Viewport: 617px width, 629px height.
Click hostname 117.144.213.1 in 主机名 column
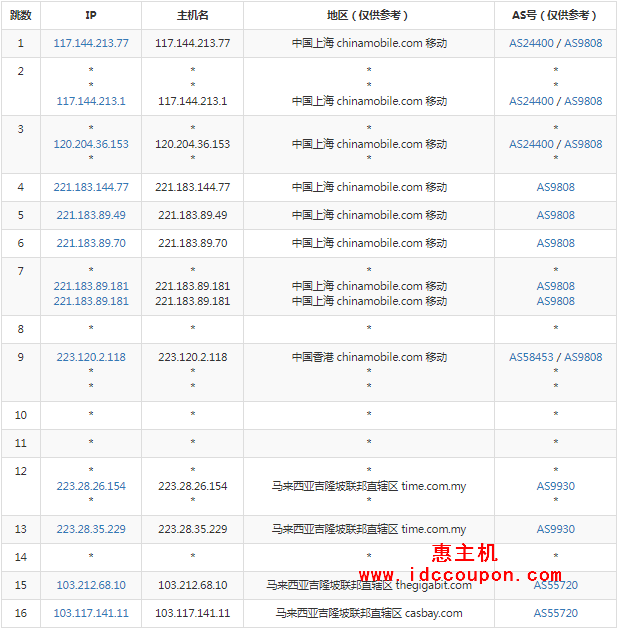point(193,101)
